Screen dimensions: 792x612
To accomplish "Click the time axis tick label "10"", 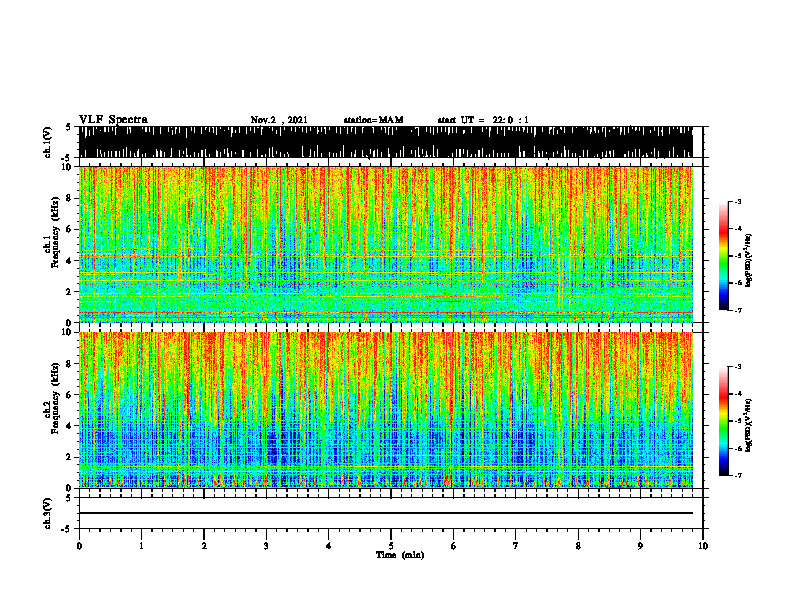I will click(703, 546).
